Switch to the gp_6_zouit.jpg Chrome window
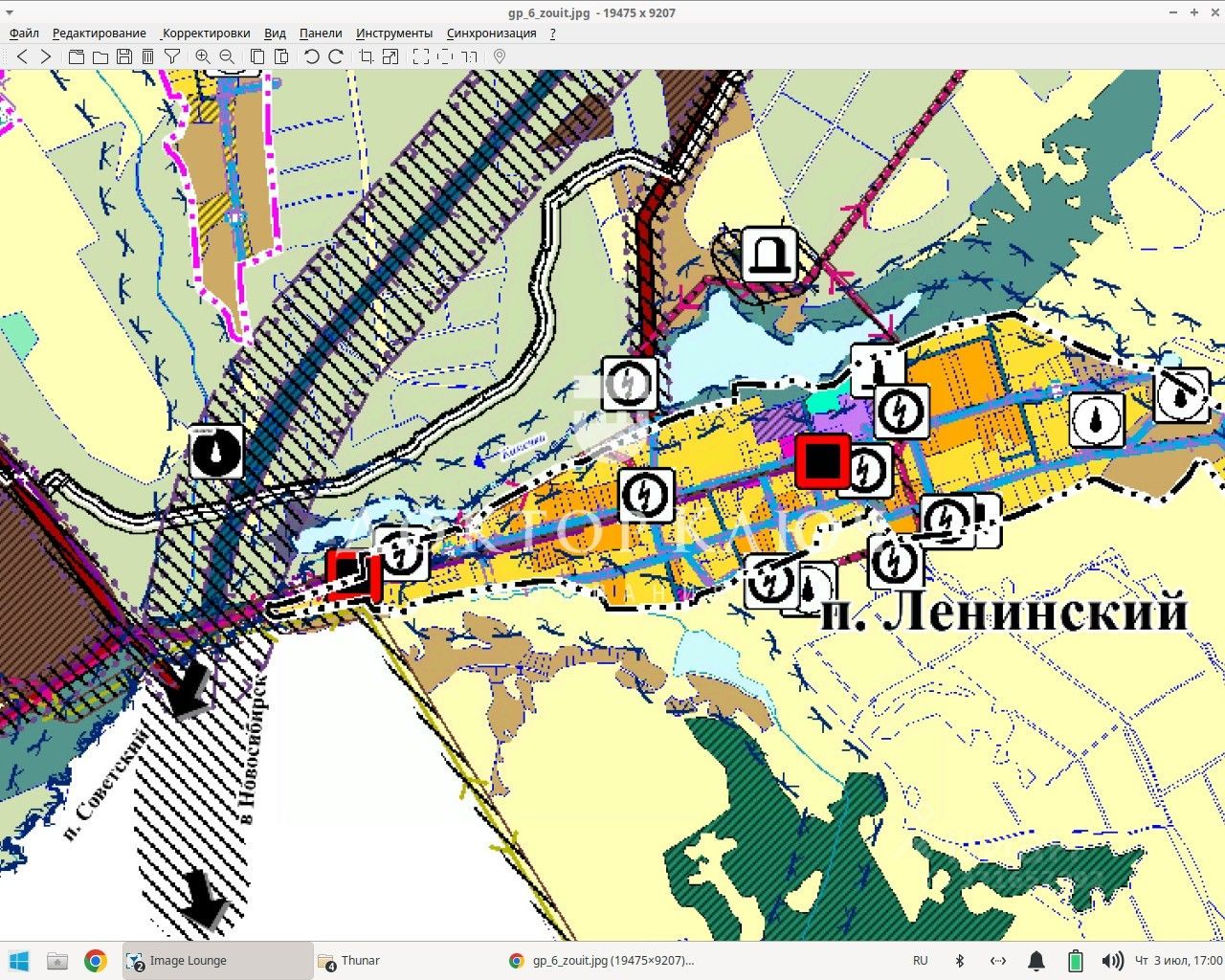The image size is (1225, 980). pos(600,961)
